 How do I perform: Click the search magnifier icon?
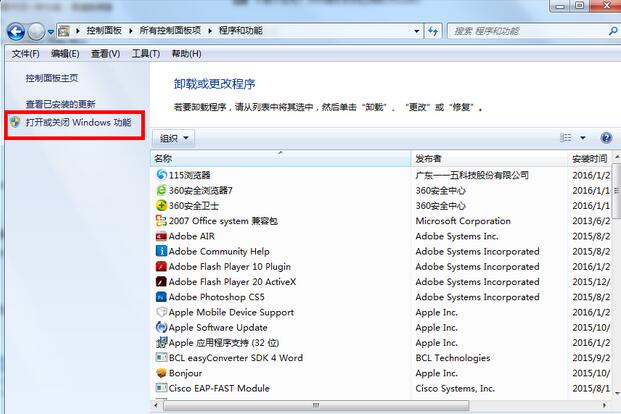[613, 31]
